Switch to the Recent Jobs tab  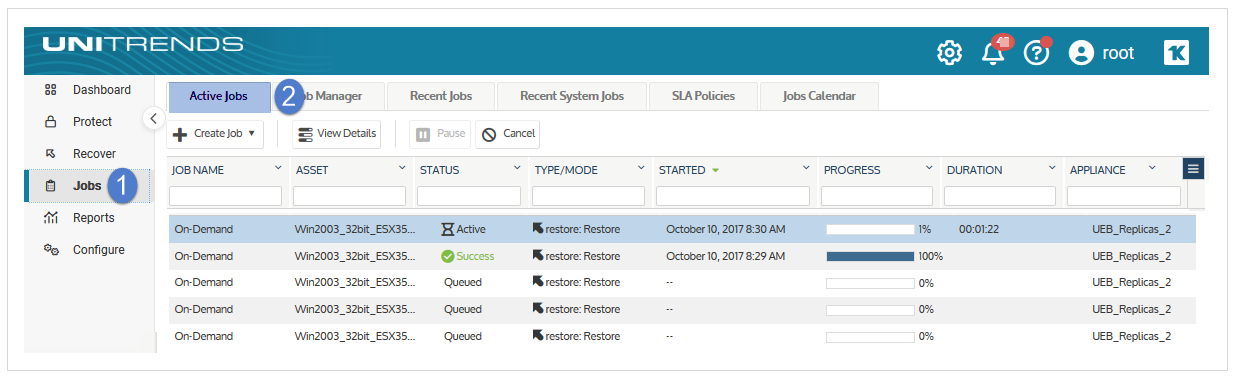tap(441, 96)
